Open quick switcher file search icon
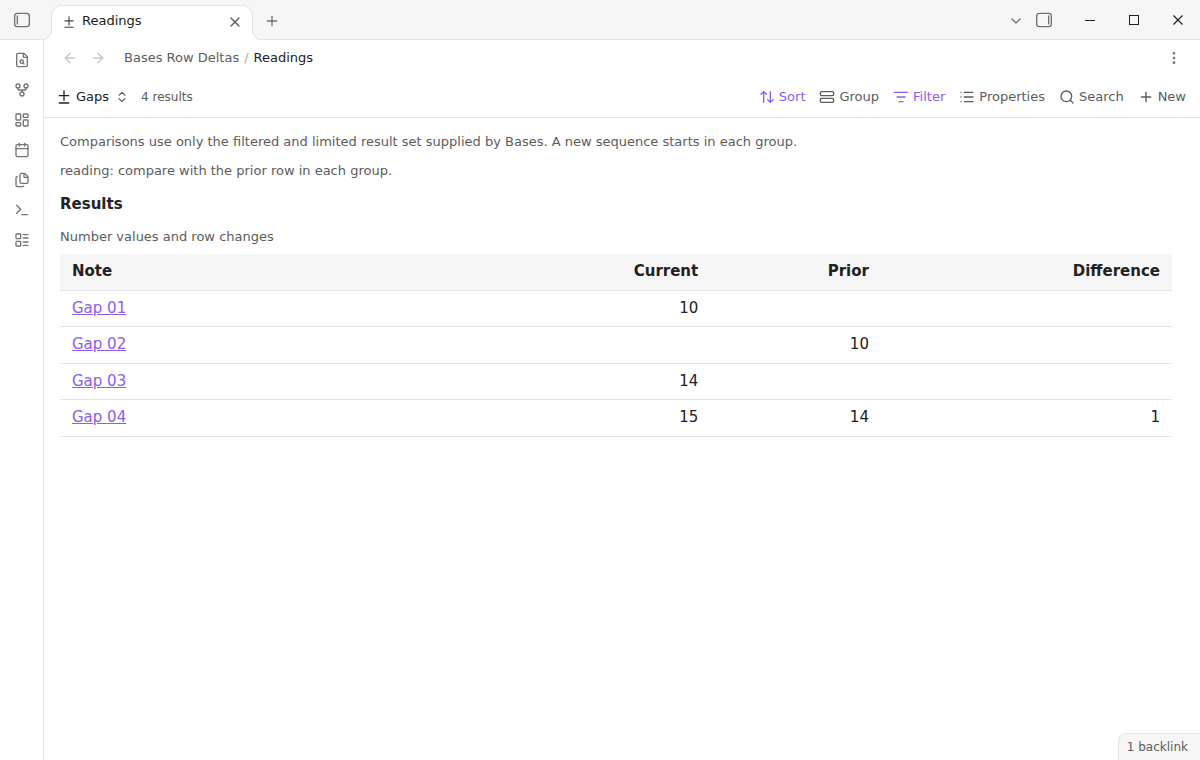1200x760 pixels. tap(22, 60)
